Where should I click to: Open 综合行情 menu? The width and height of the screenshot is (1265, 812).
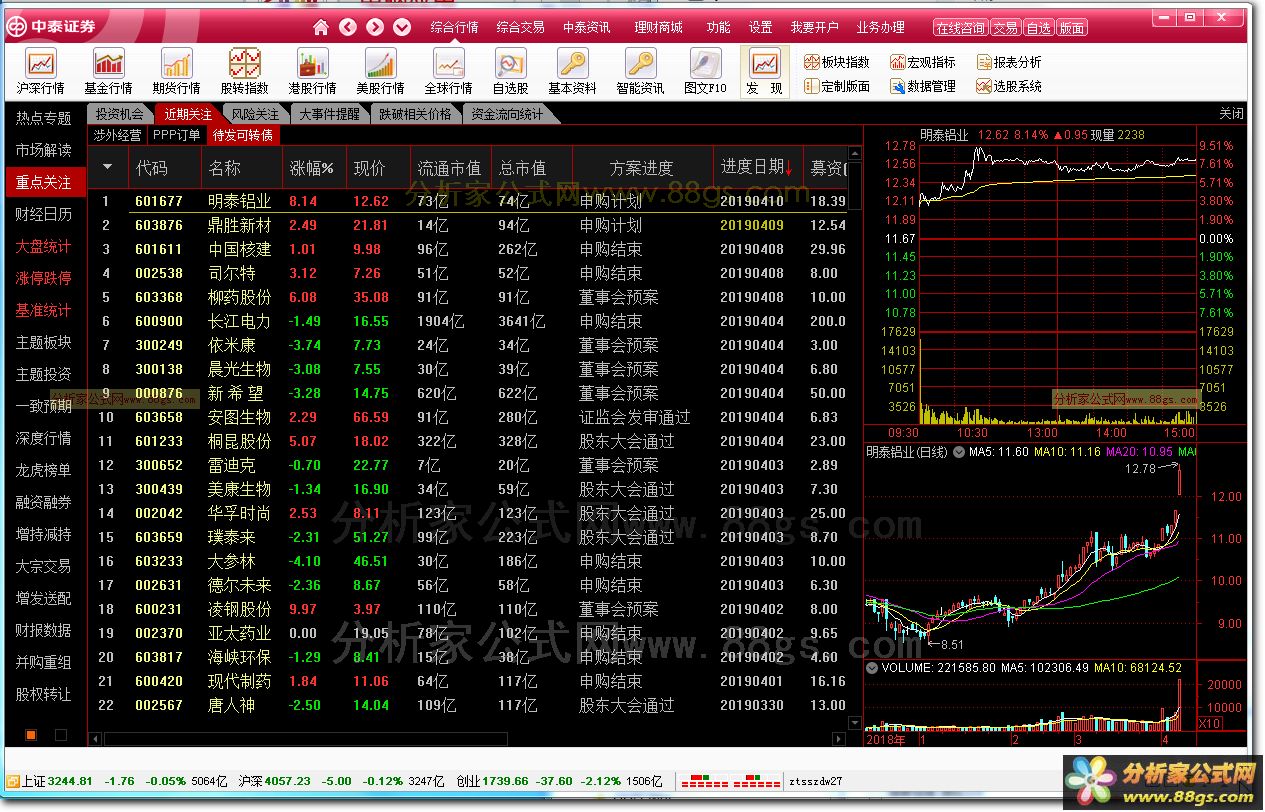point(454,27)
